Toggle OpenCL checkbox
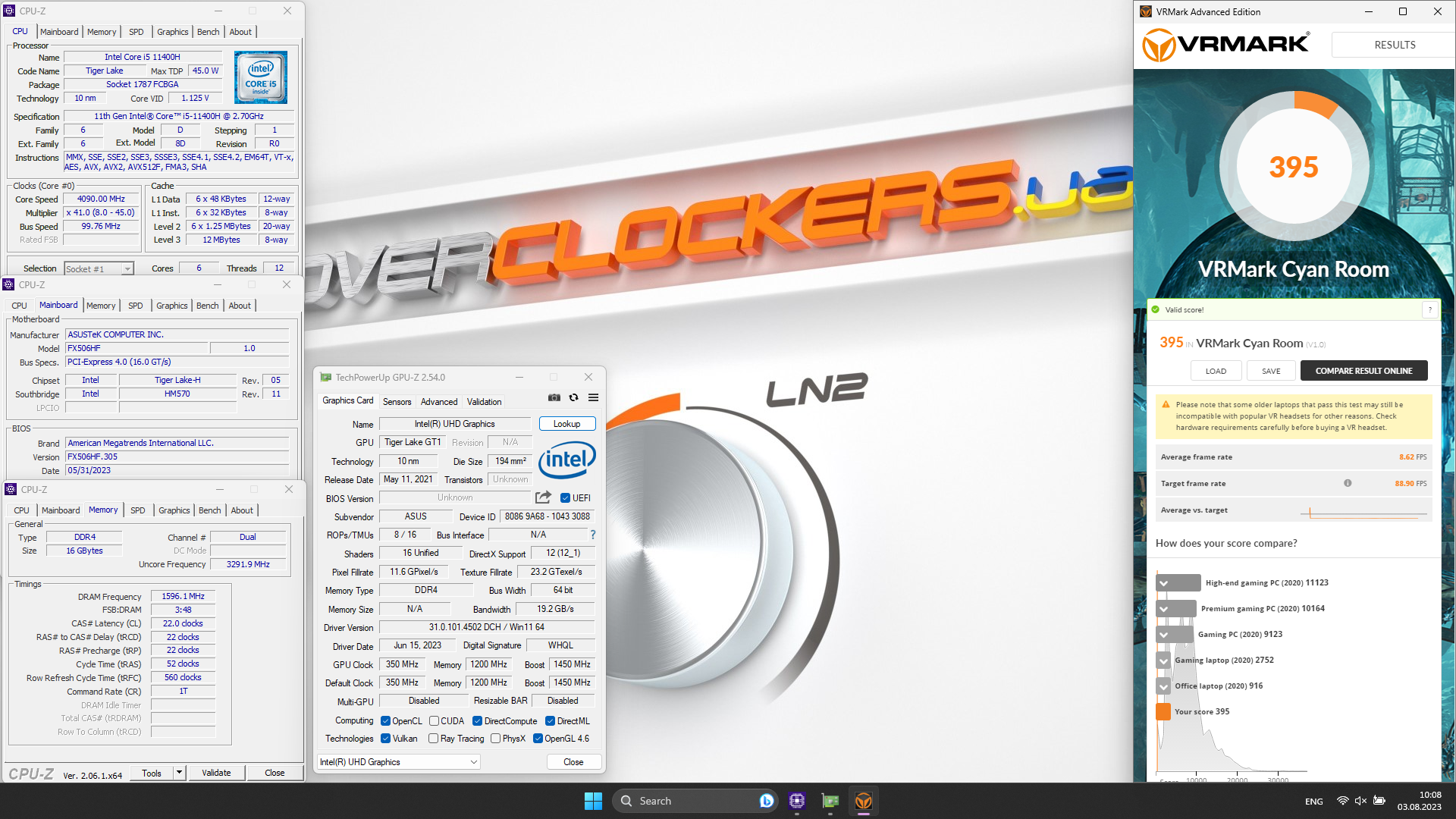 [385, 721]
